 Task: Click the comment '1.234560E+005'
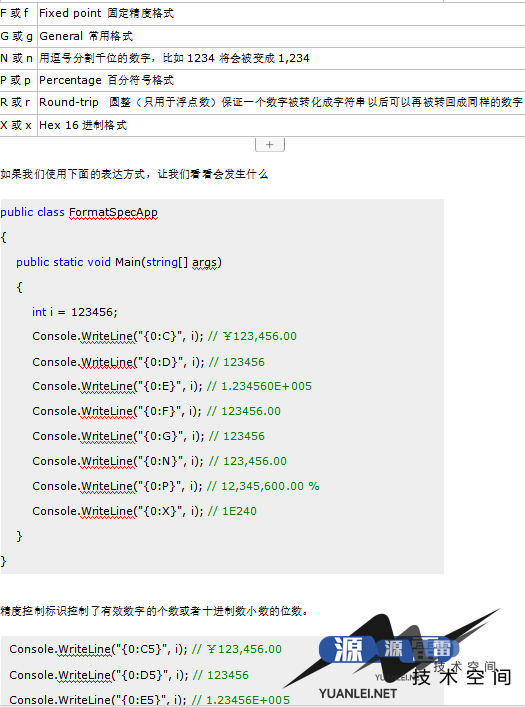[x=266, y=386]
